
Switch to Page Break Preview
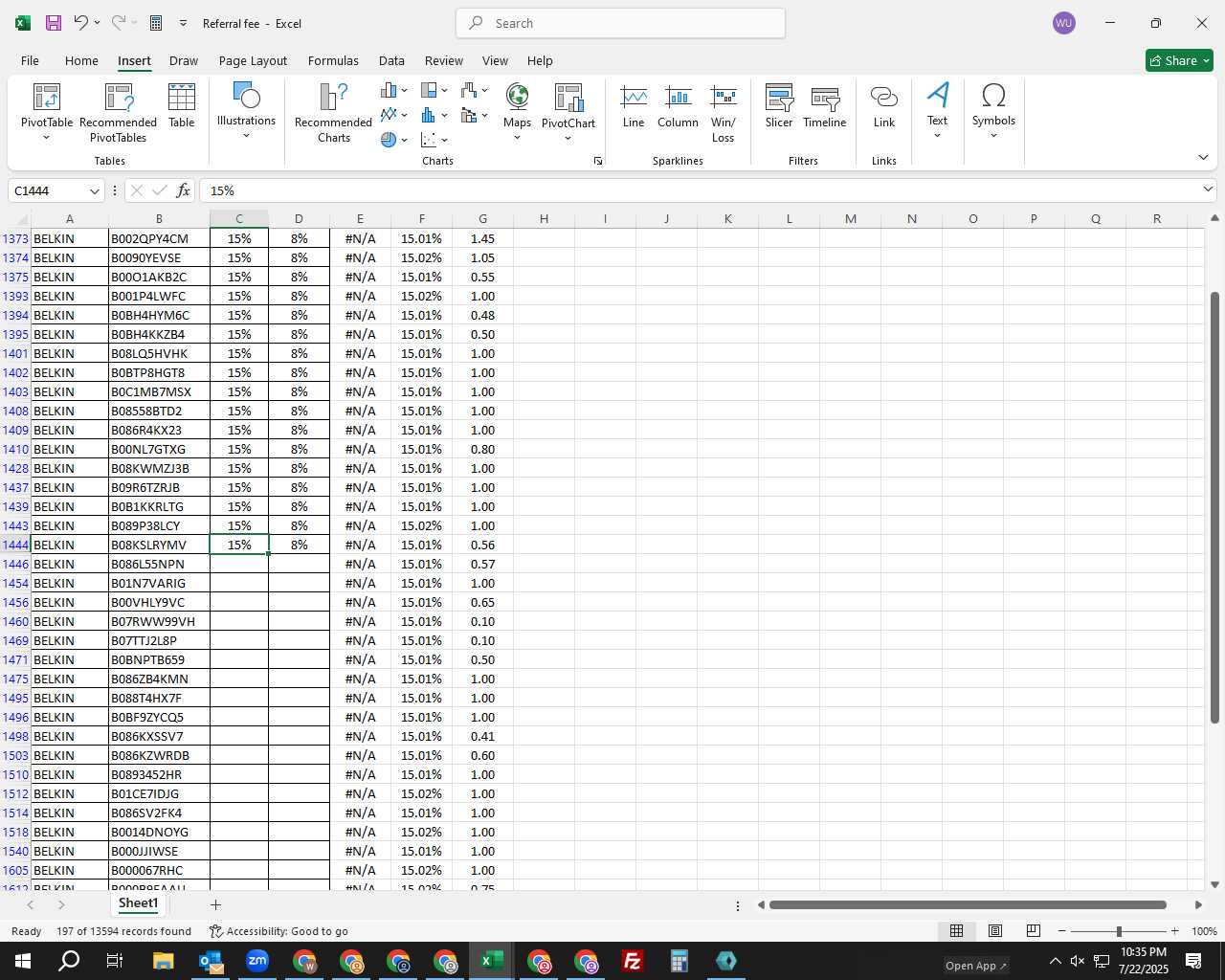coord(1033,931)
